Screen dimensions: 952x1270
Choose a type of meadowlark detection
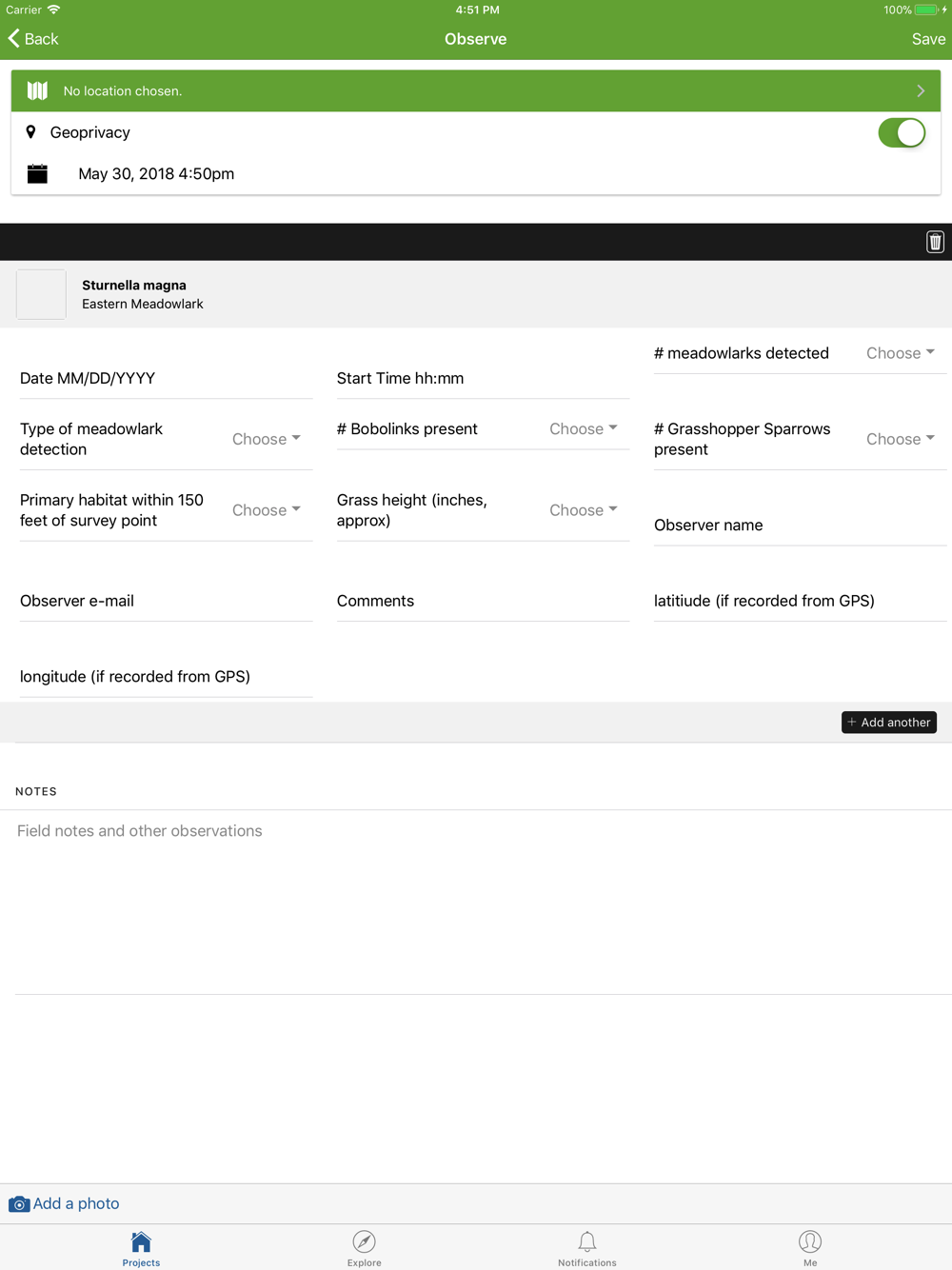[x=266, y=439]
